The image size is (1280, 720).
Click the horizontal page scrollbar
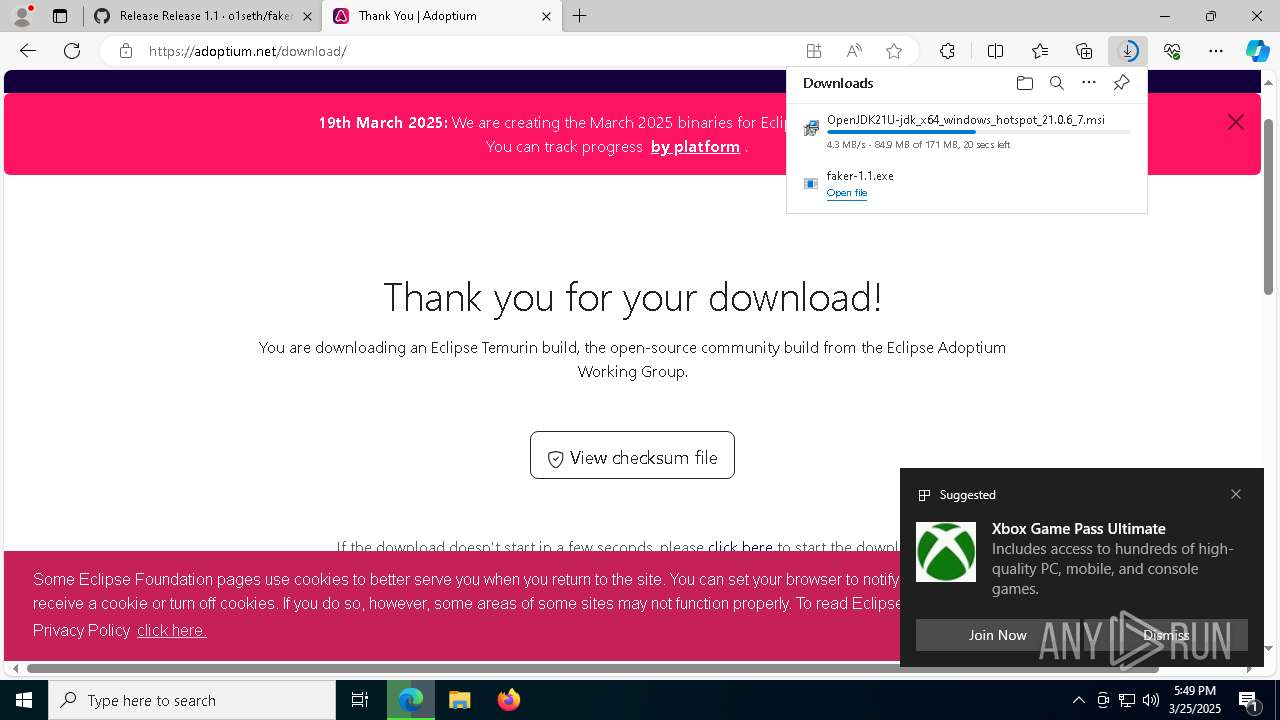click(592, 668)
